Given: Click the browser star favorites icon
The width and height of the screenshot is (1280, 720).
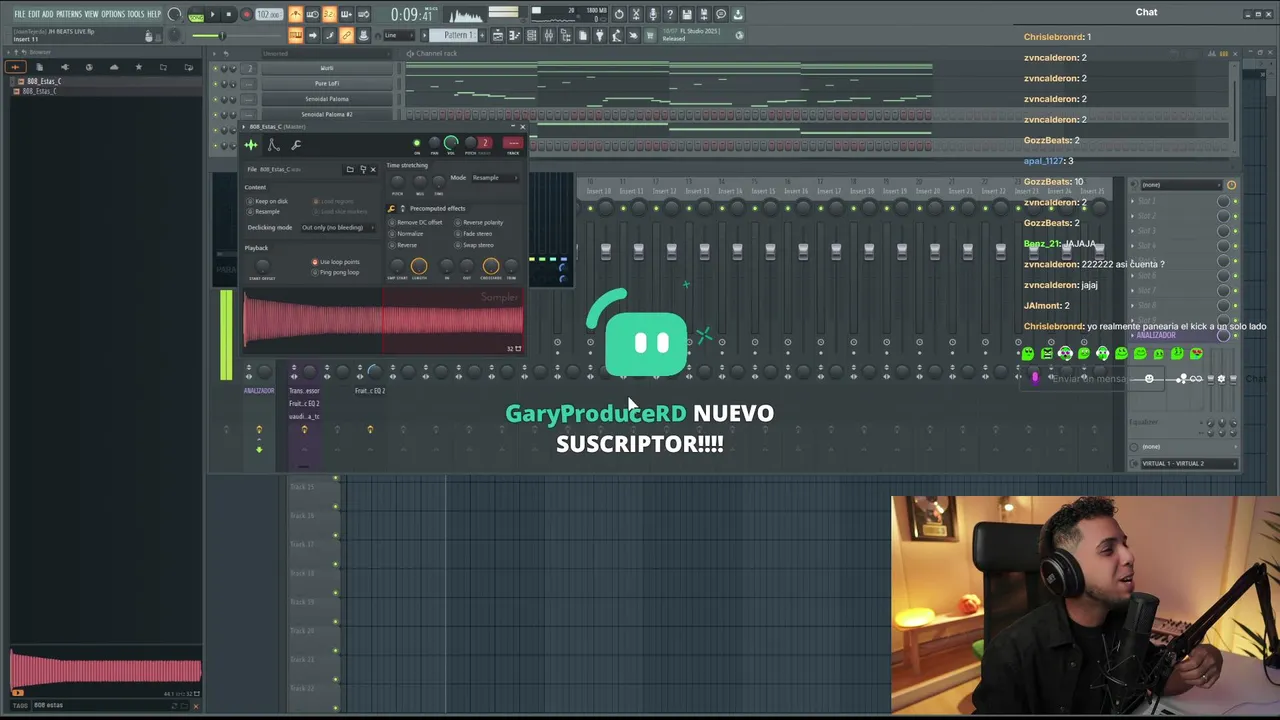Looking at the screenshot, I should pos(138,67).
